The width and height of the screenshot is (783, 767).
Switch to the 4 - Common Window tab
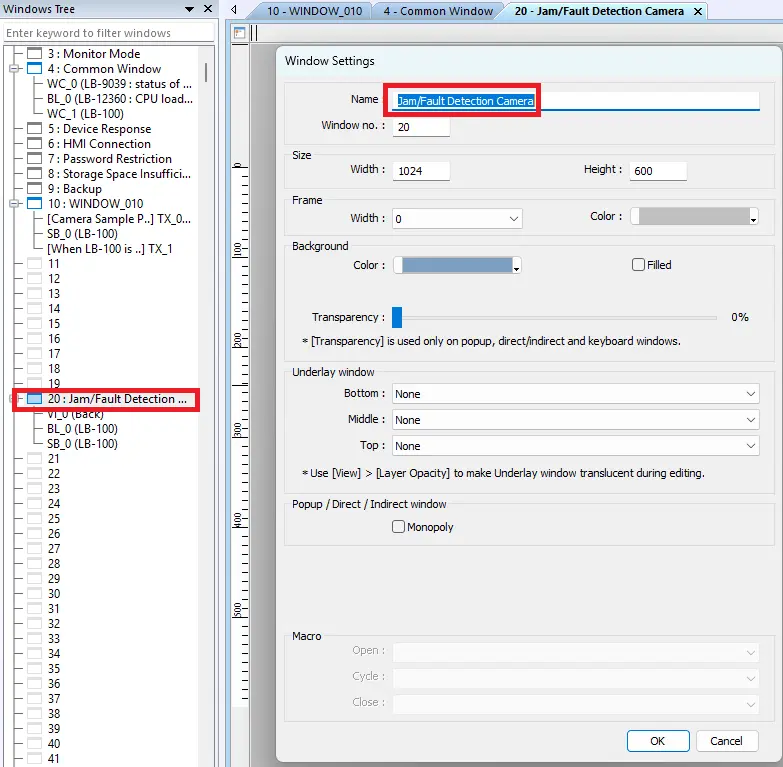(438, 11)
